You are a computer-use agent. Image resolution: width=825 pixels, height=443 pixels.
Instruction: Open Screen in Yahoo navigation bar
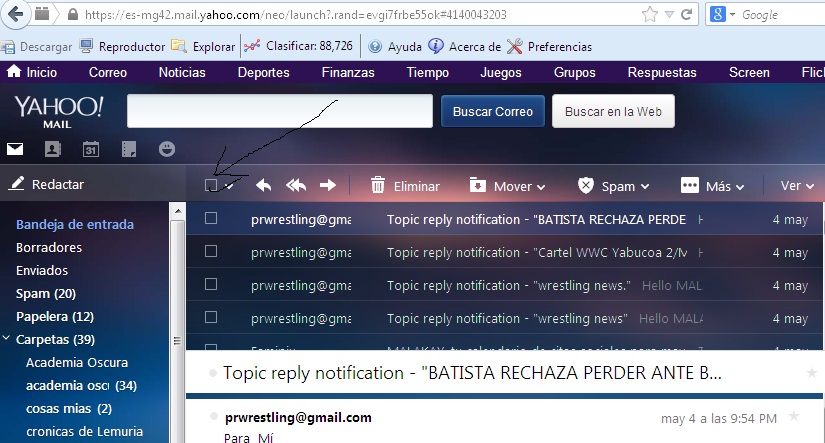[749, 73]
